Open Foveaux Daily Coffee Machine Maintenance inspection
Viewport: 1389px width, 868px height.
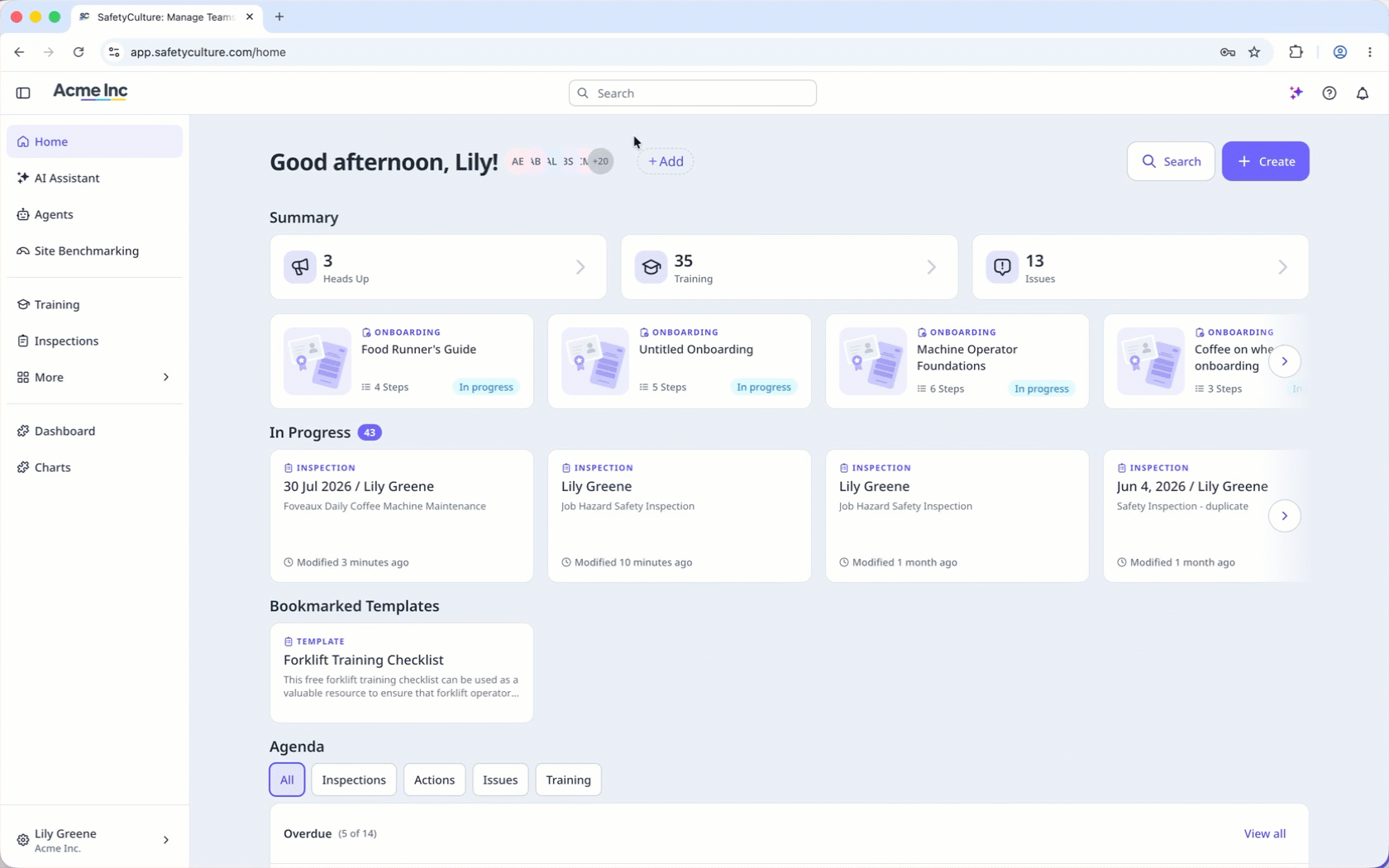pos(401,516)
